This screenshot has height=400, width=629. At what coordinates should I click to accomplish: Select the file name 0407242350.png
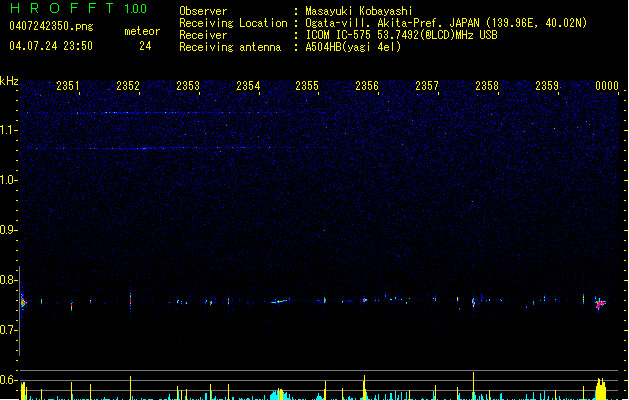pos(51,26)
